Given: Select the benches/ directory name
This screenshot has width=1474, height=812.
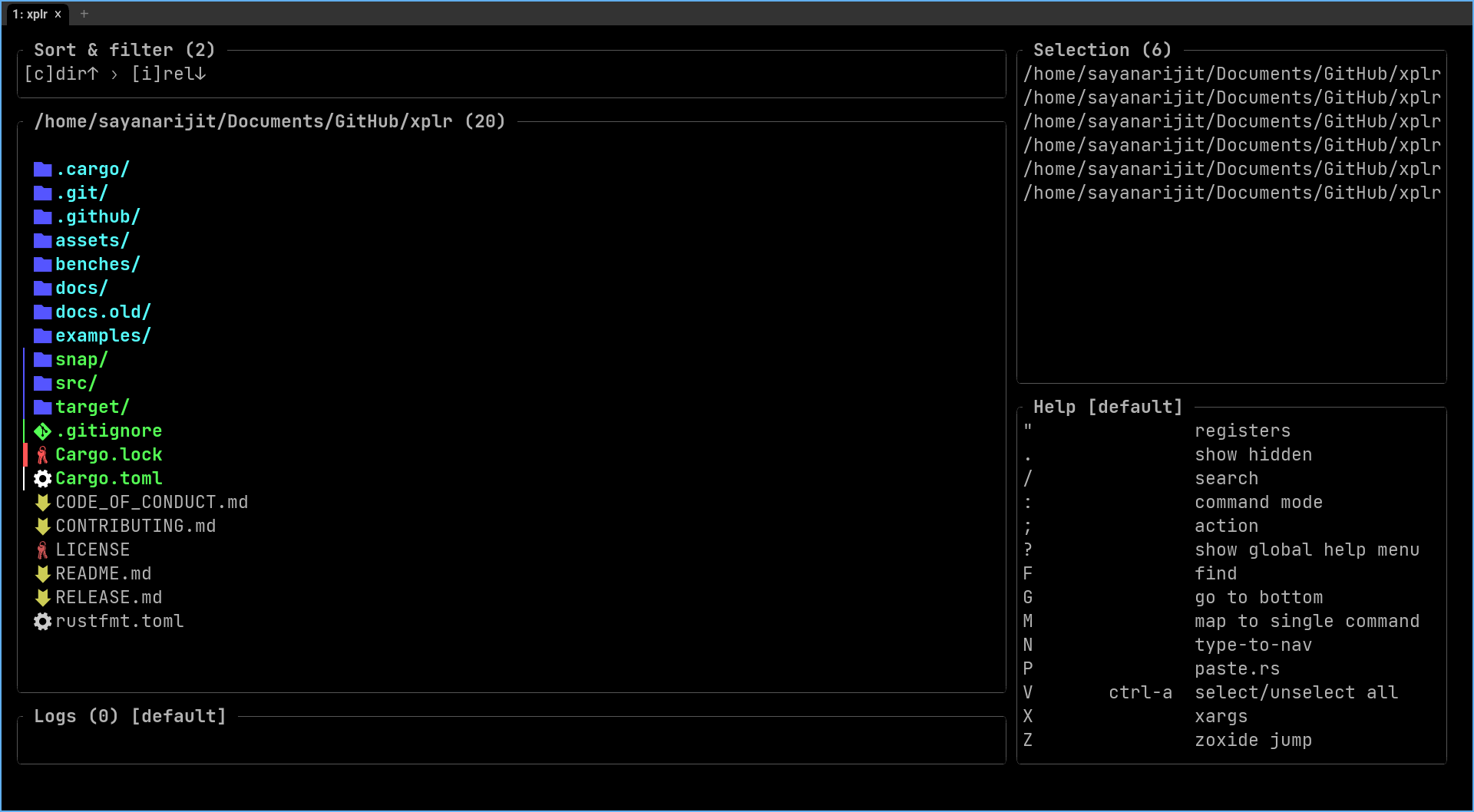Looking at the screenshot, I should point(98,265).
